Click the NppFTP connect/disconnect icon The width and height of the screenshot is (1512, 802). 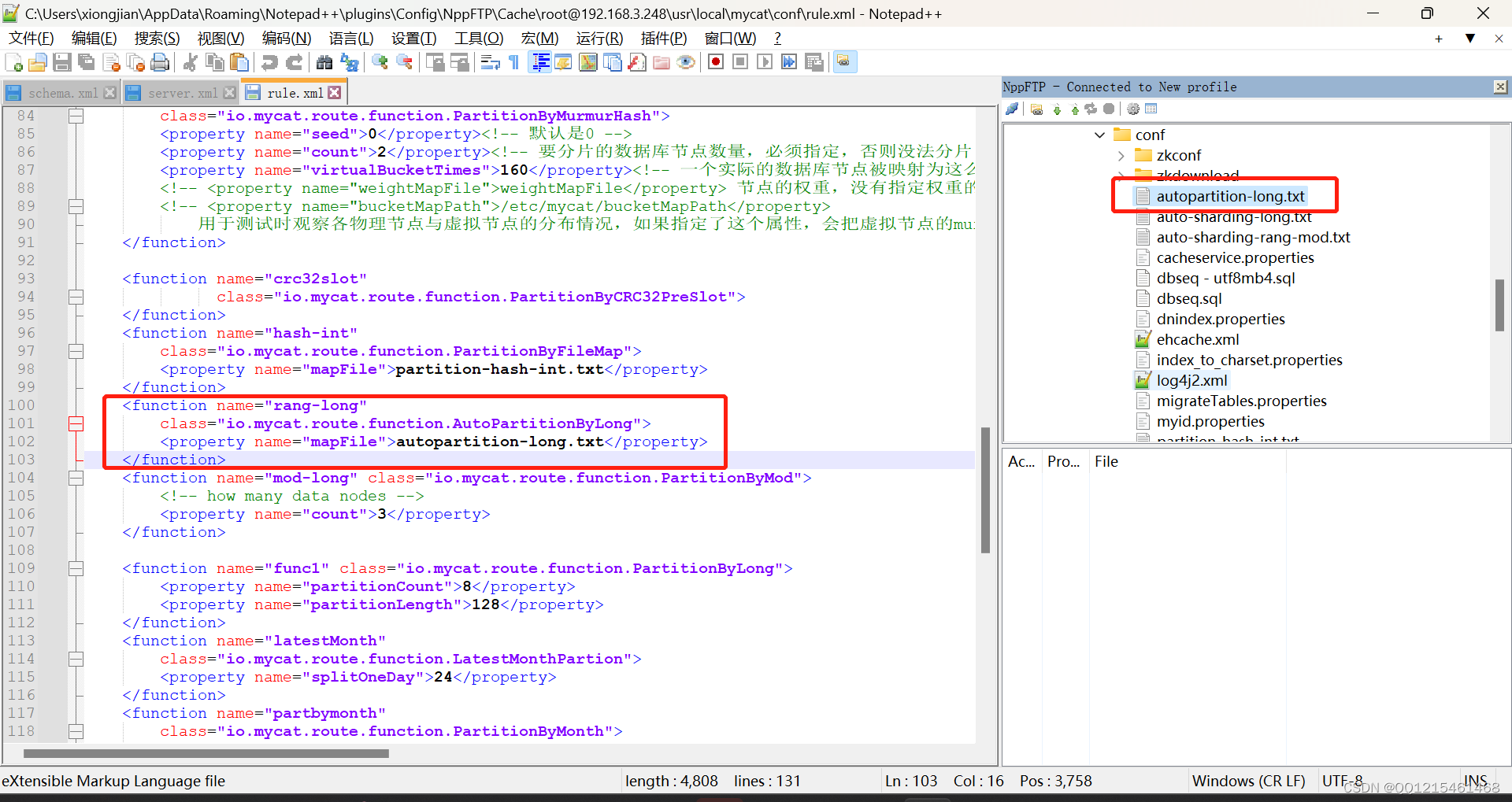[x=1013, y=109]
